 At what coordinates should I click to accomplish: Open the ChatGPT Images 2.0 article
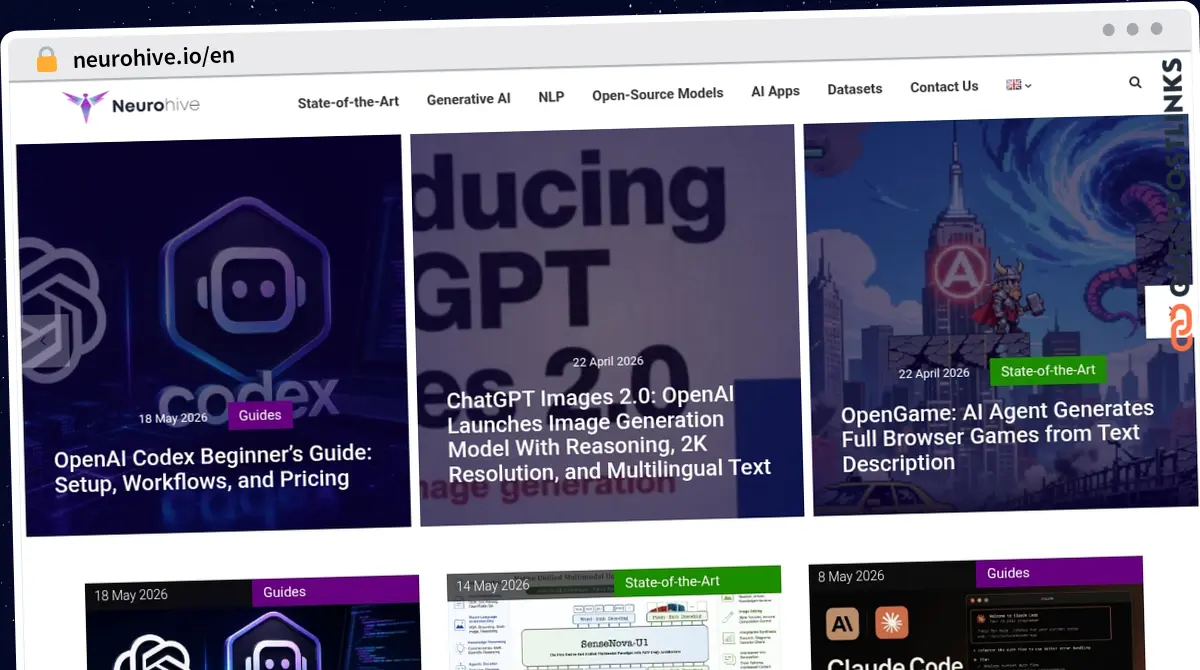(x=609, y=434)
